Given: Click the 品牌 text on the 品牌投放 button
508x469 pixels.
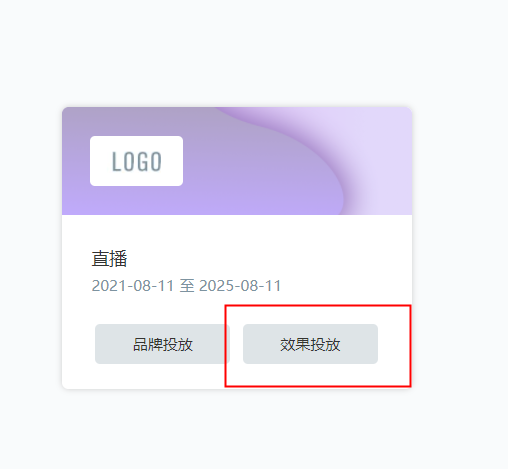Looking at the screenshot, I should click(x=148, y=344).
